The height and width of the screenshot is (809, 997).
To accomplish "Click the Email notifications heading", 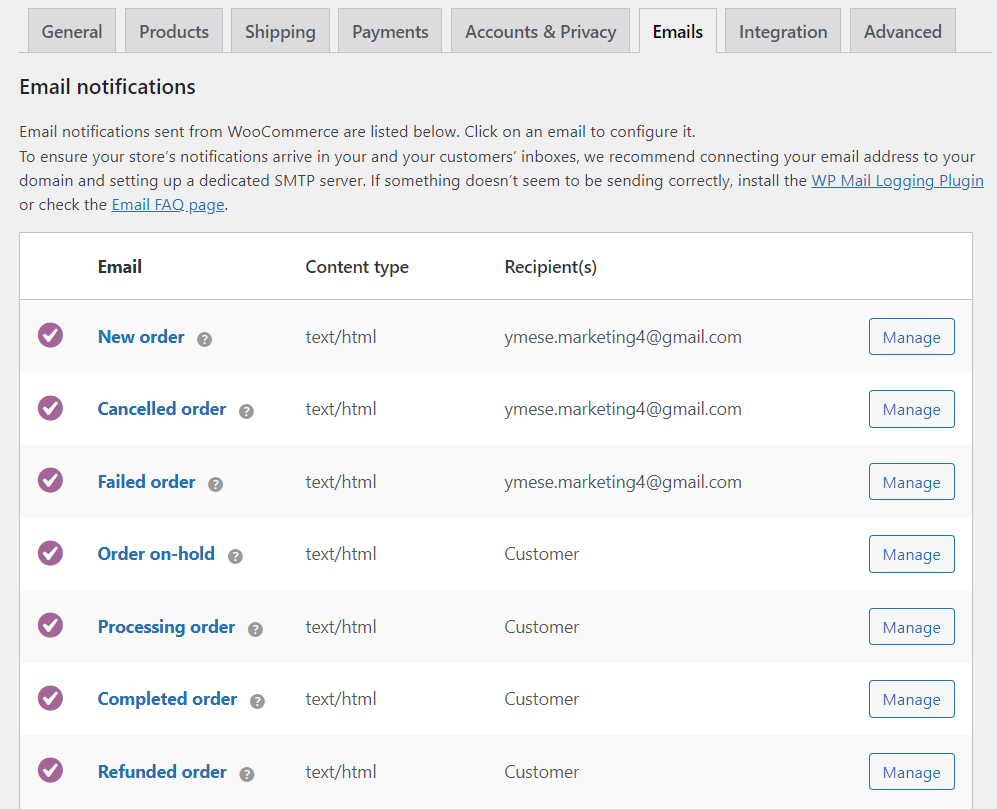I will (x=107, y=86).
